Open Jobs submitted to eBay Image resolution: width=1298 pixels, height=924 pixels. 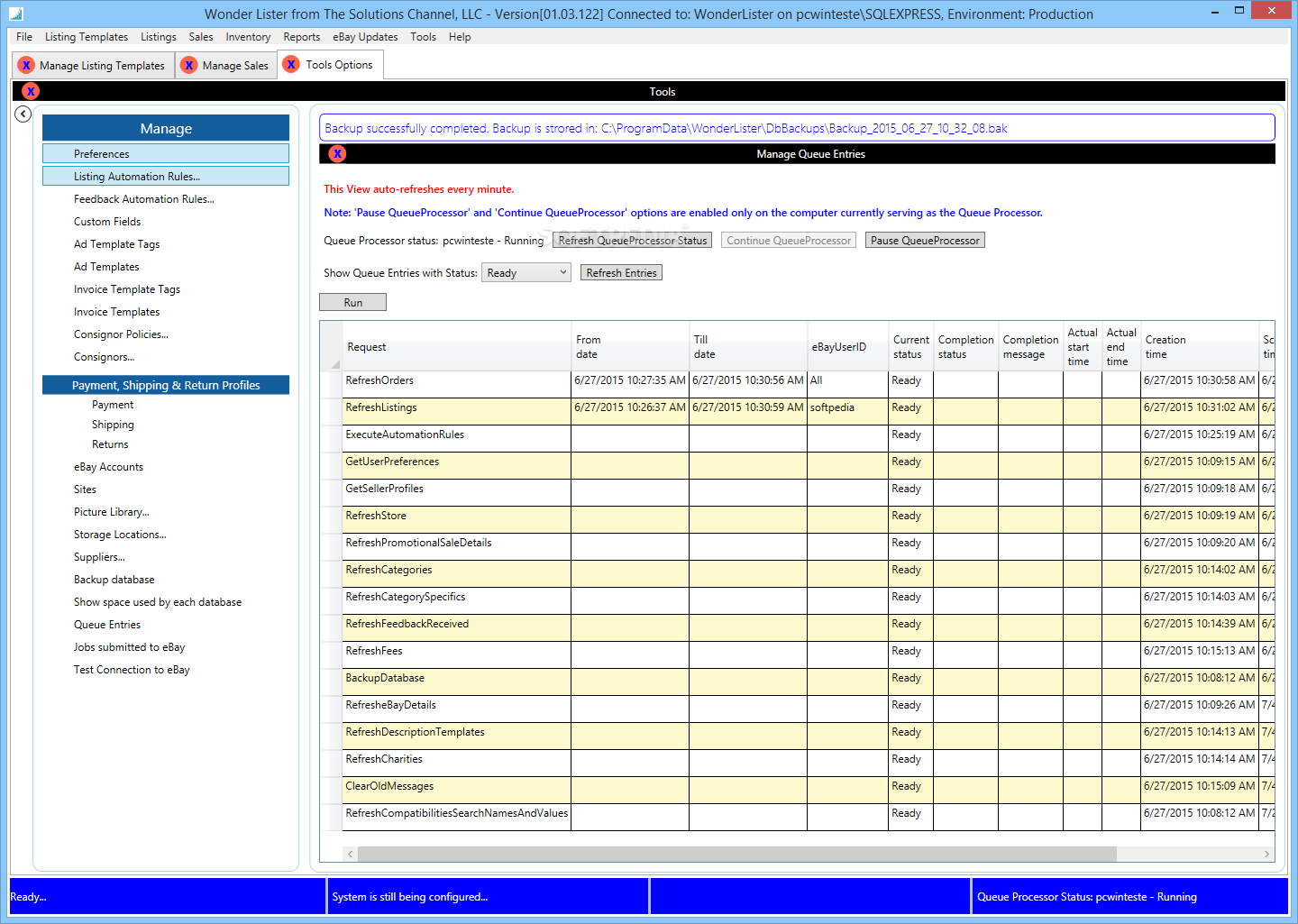[x=129, y=646]
